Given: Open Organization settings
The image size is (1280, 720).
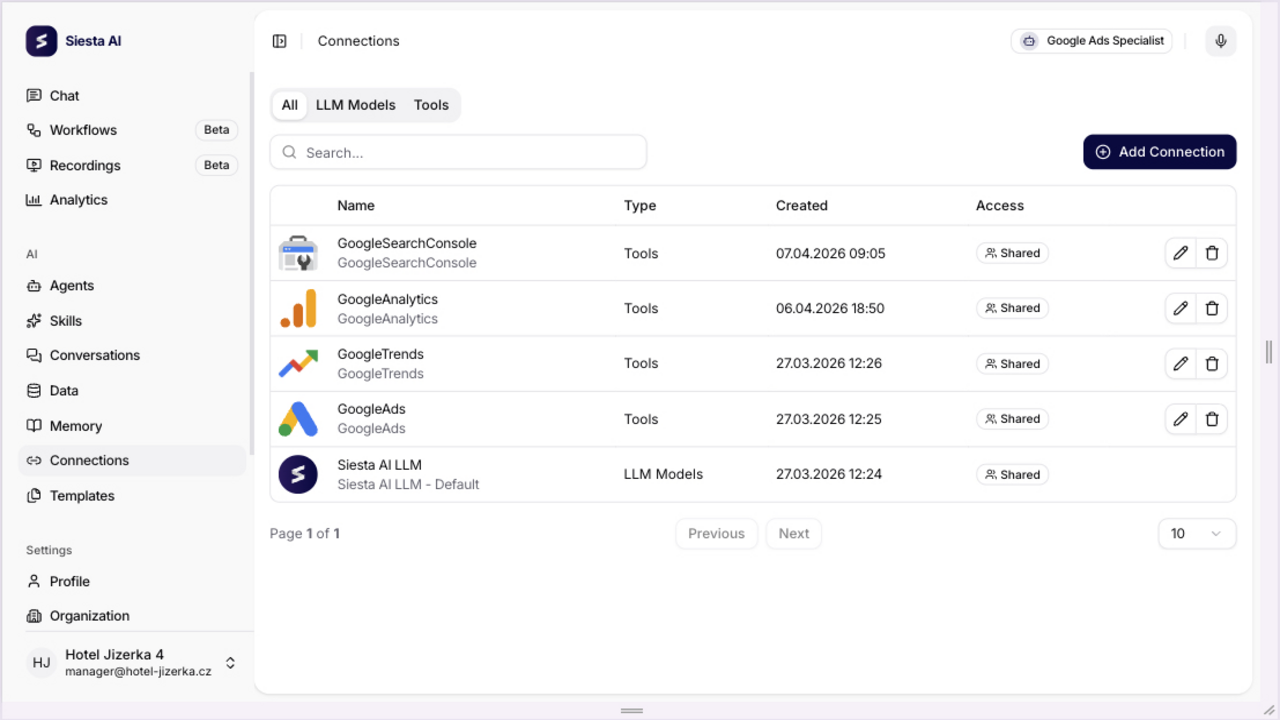Looking at the screenshot, I should pyautogui.click(x=132, y=616).
